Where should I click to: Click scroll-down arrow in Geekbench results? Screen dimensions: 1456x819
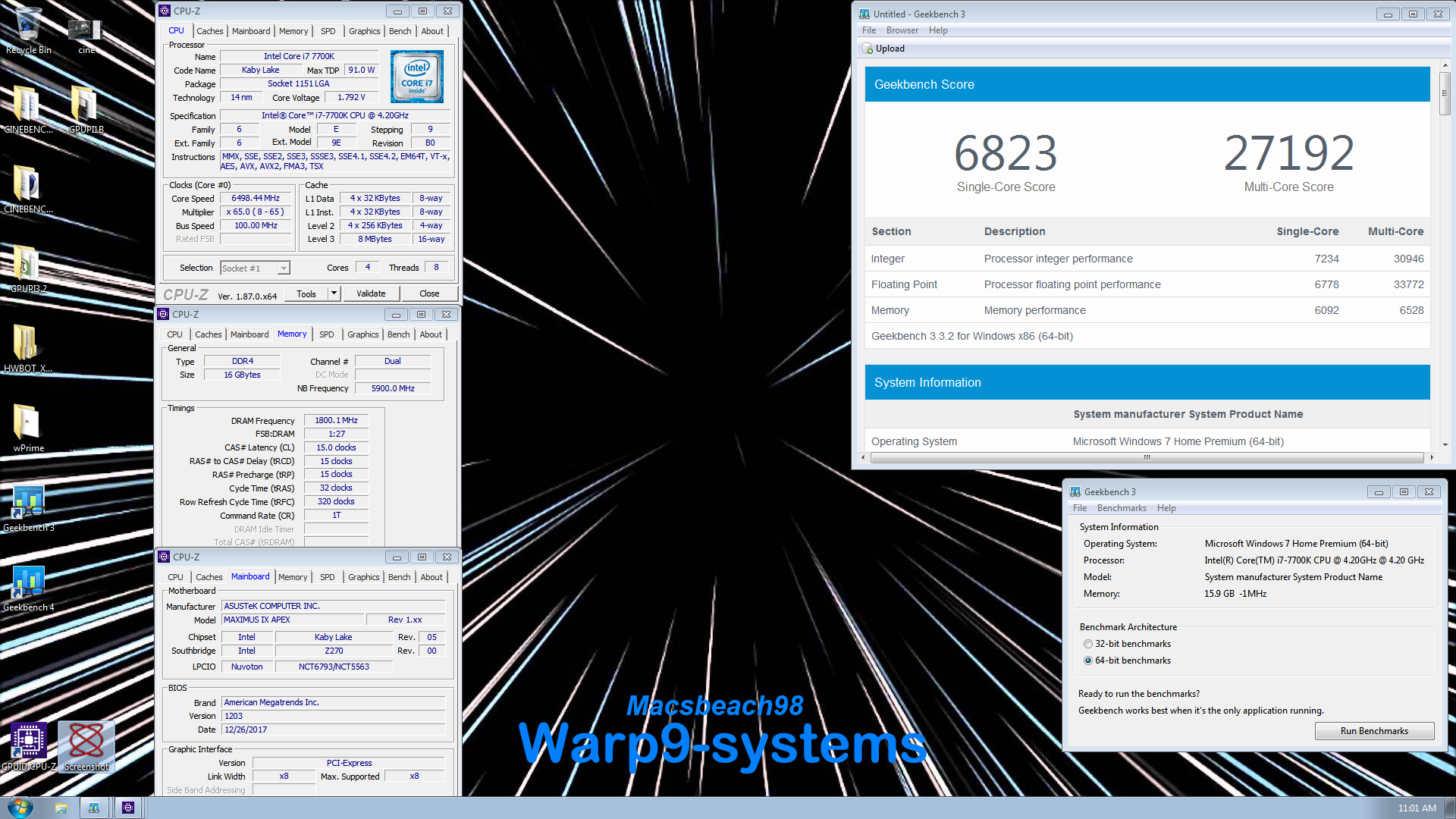pos(1445,444)
